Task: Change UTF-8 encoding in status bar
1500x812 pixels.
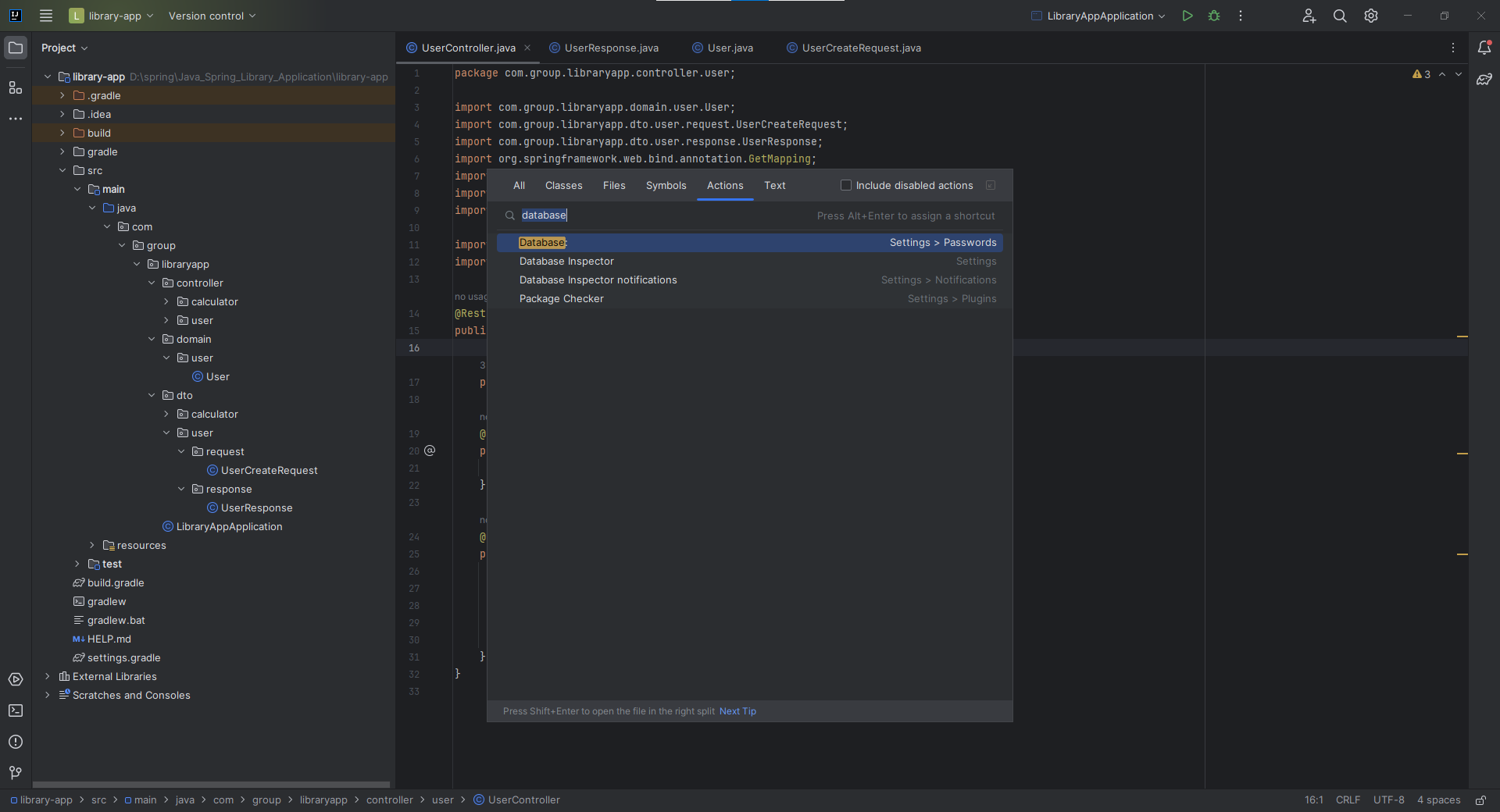Action: [x=1388, y=800]
